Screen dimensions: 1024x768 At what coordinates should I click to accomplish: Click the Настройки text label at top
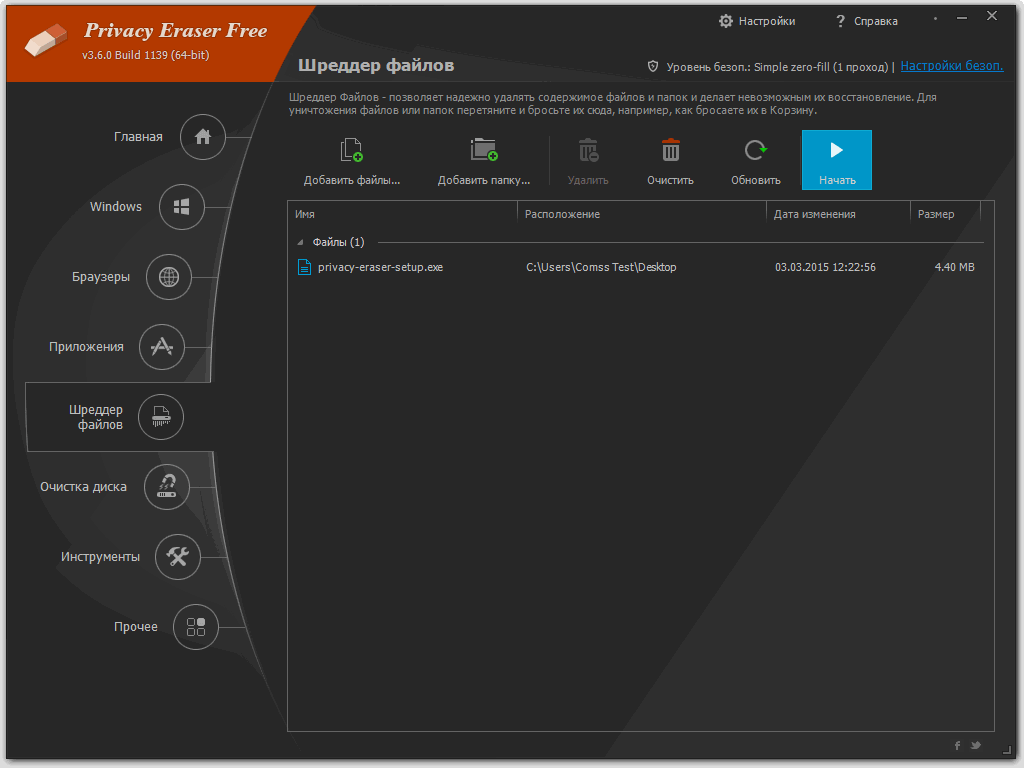click(767, 21)
